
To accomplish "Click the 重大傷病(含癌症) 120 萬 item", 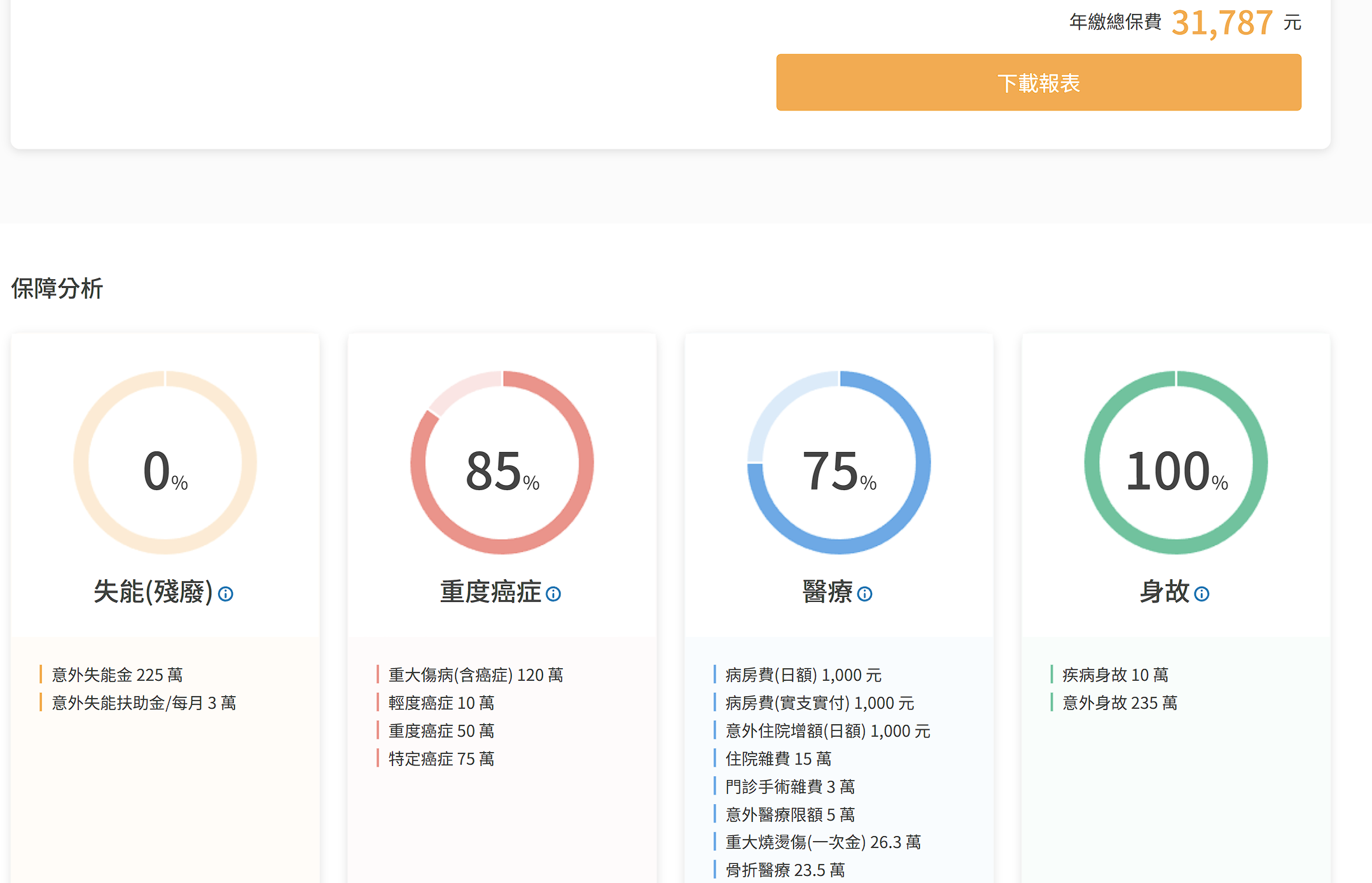I will point(476,674).
